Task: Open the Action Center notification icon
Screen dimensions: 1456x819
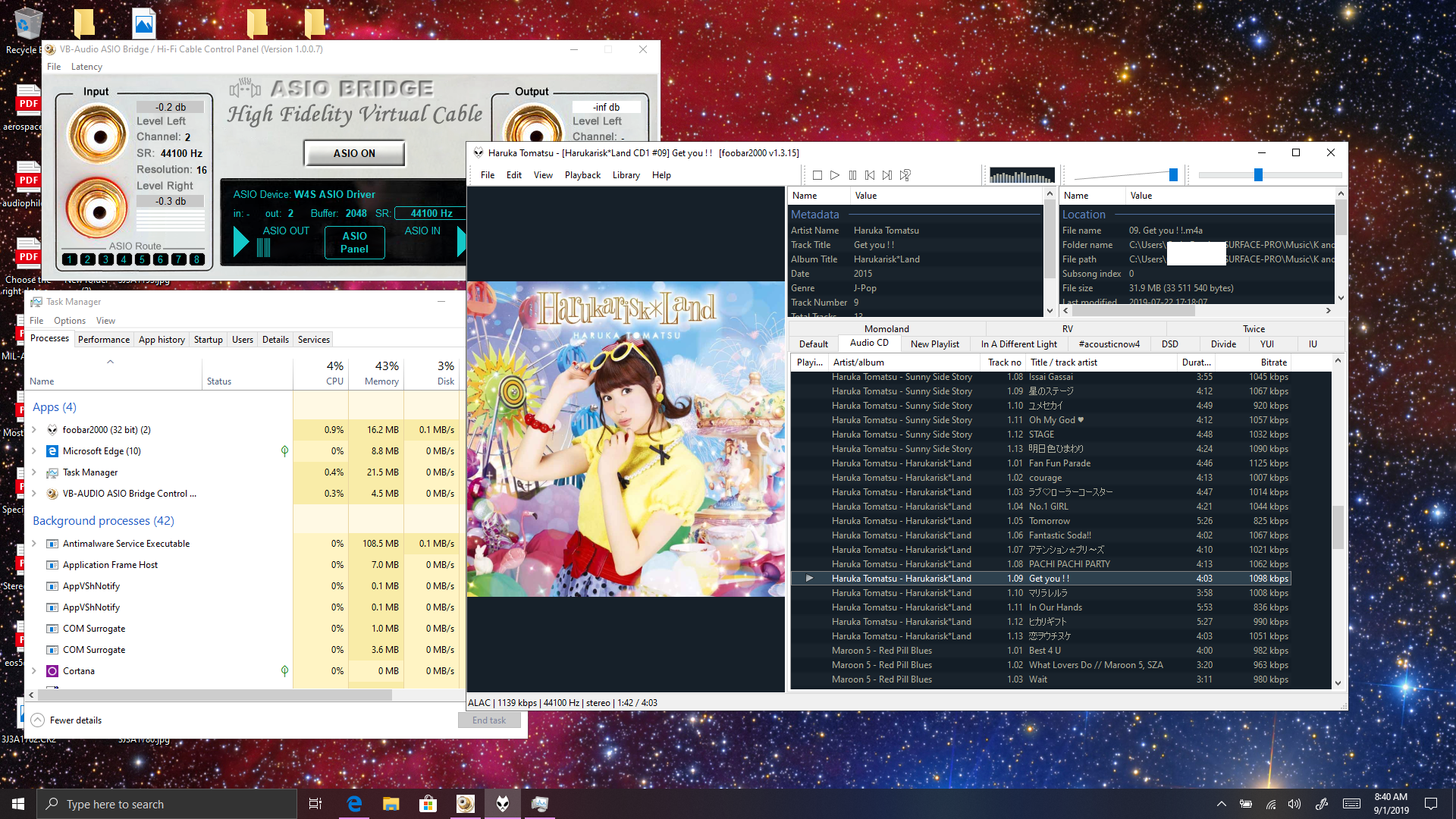Action: point(1431,804)
